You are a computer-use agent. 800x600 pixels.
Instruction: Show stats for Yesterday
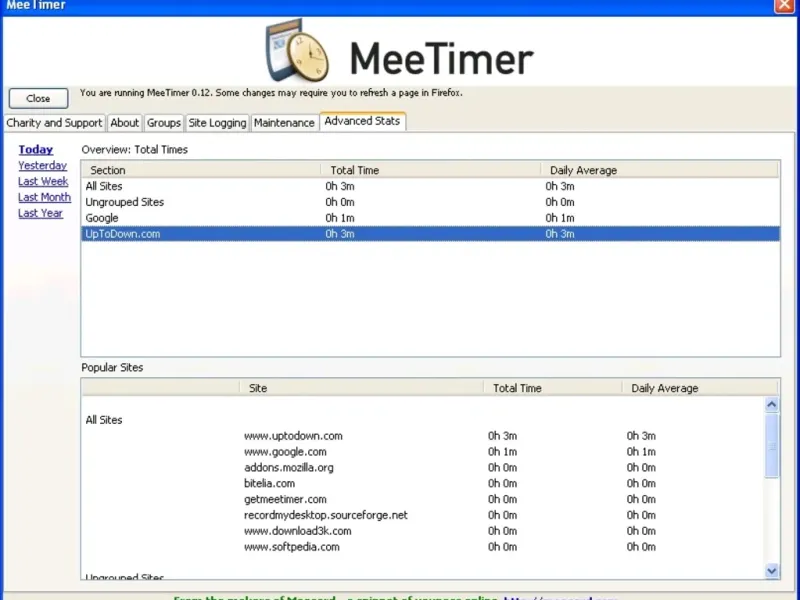(42, 165)
